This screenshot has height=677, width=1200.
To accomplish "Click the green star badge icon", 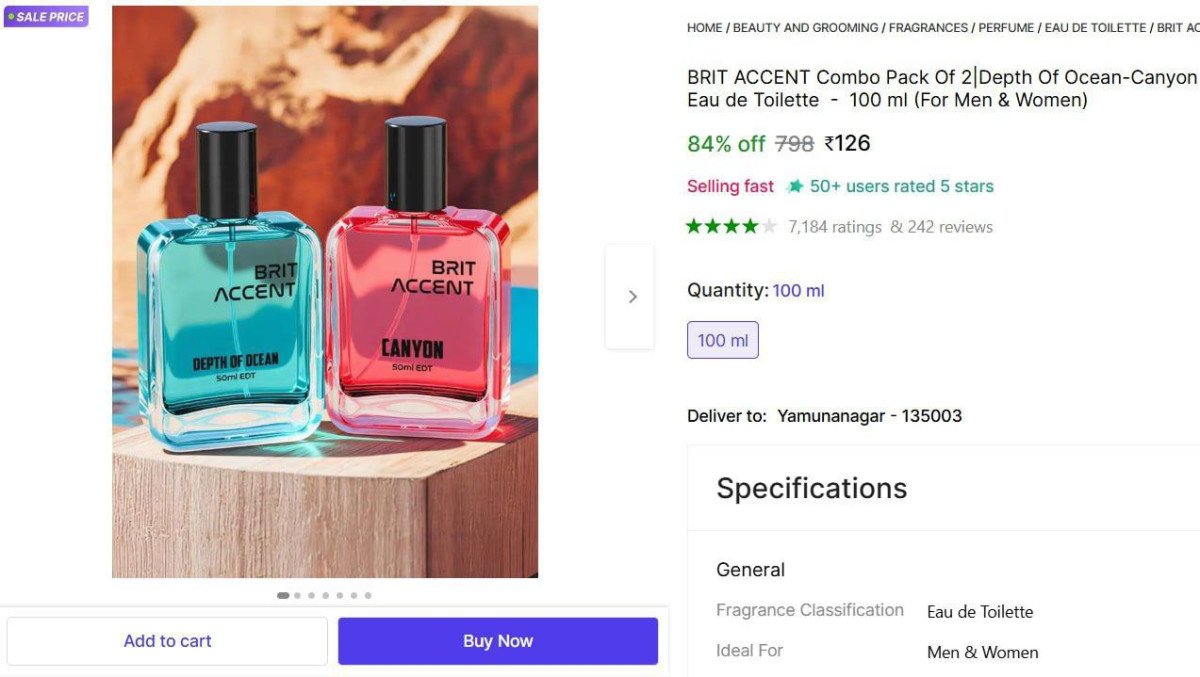I will click(795, 186).
